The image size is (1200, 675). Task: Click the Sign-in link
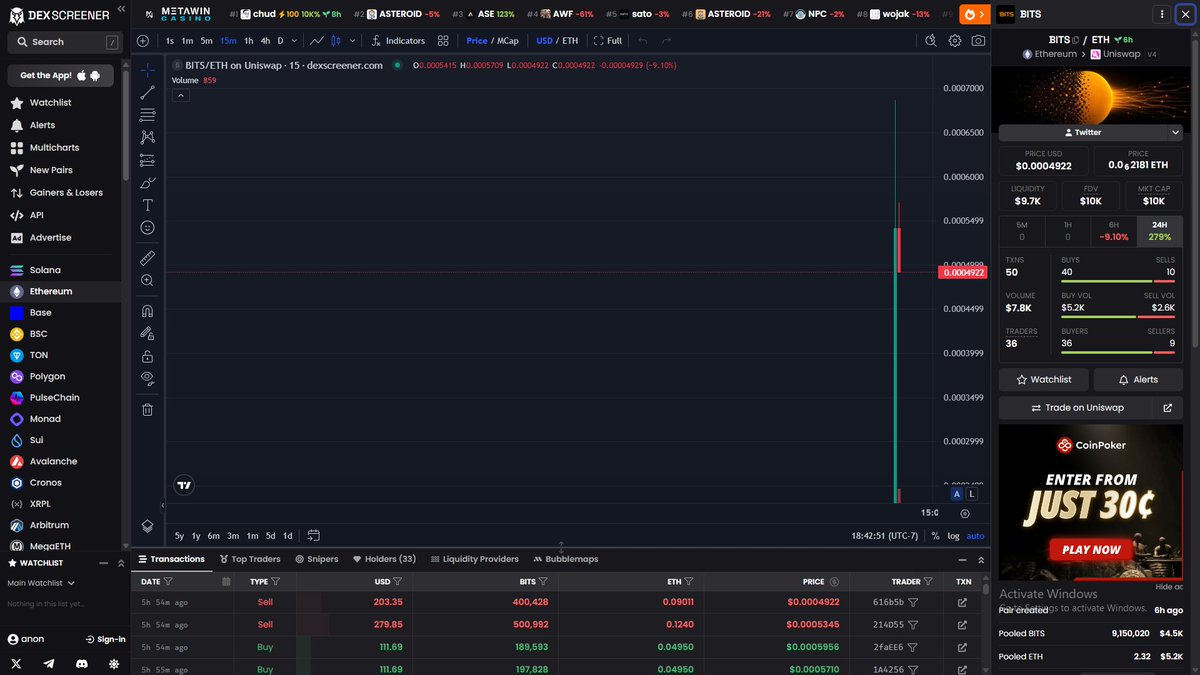[106, 639]
